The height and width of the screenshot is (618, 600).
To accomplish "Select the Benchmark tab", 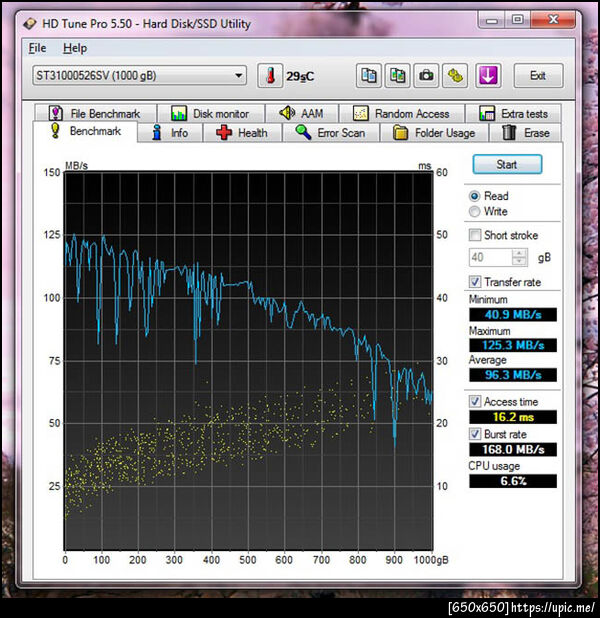I will 85,131.
